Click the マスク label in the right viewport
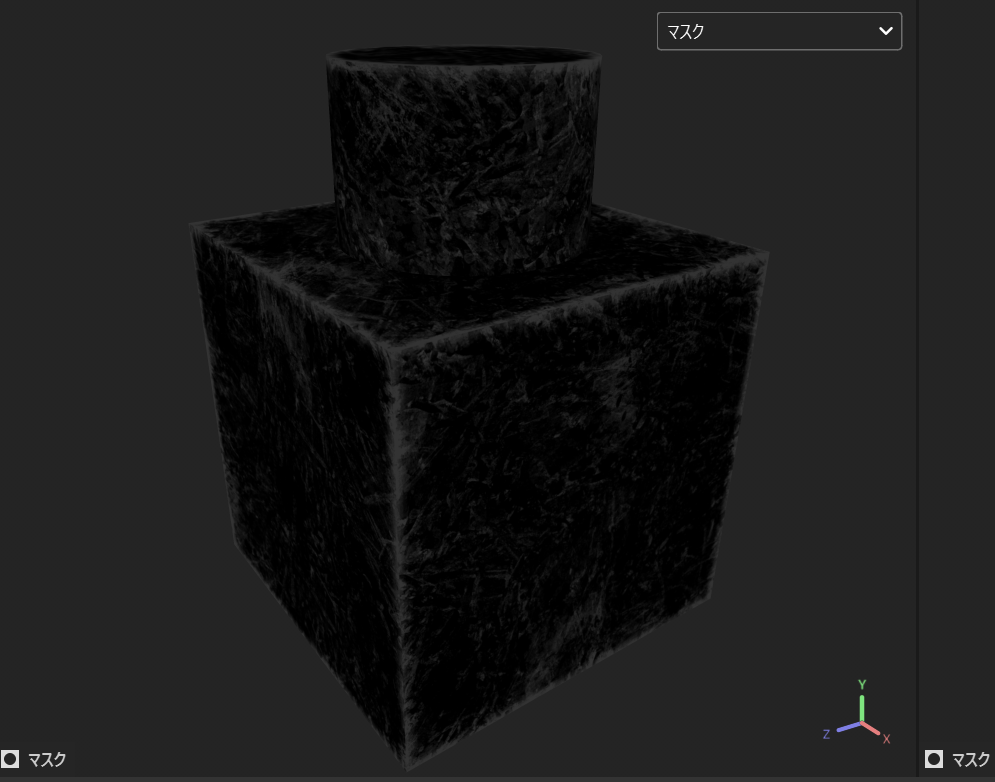 click(970, 759)
